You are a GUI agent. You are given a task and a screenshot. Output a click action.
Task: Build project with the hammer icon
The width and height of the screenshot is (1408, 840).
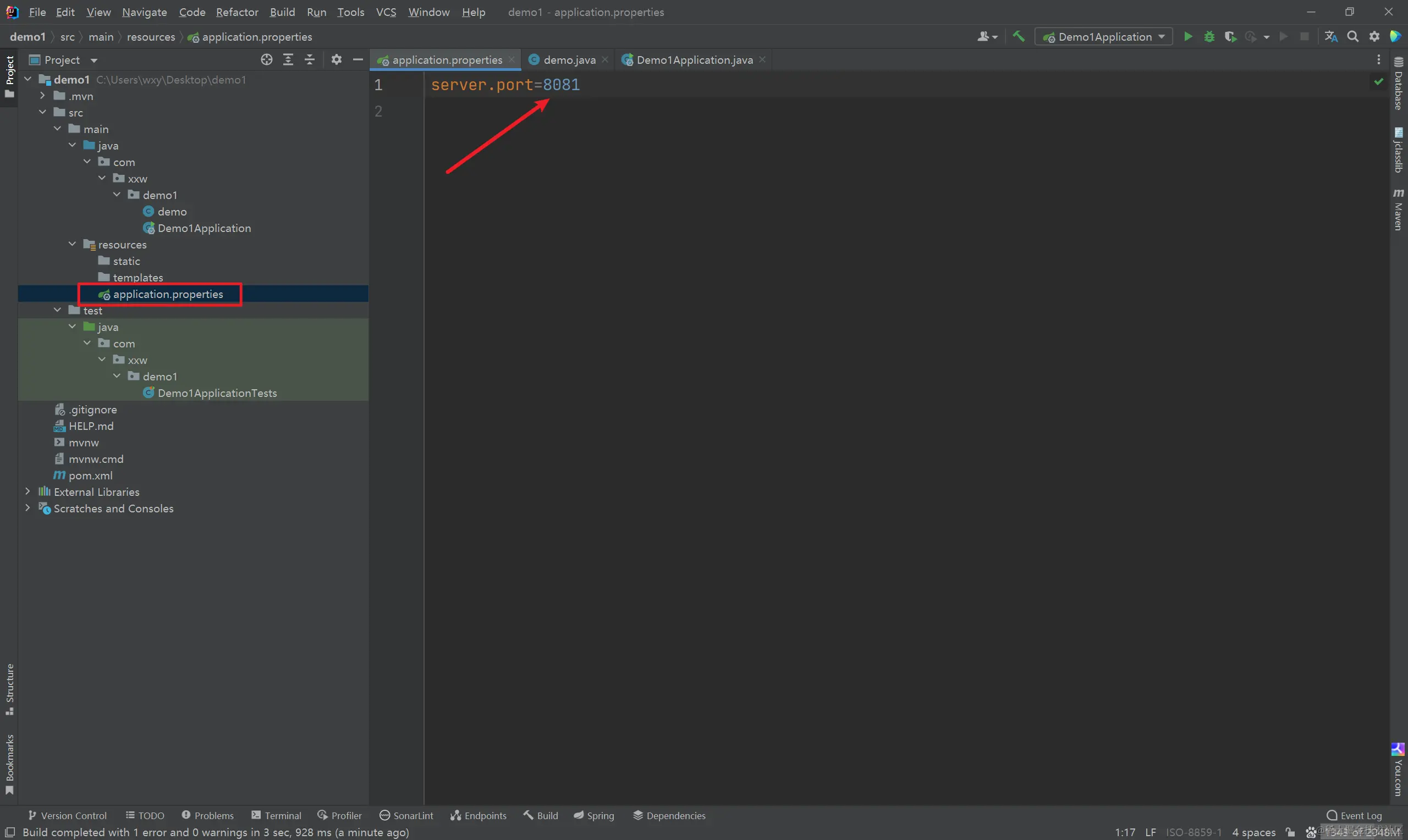click(x=1019, y=37)
